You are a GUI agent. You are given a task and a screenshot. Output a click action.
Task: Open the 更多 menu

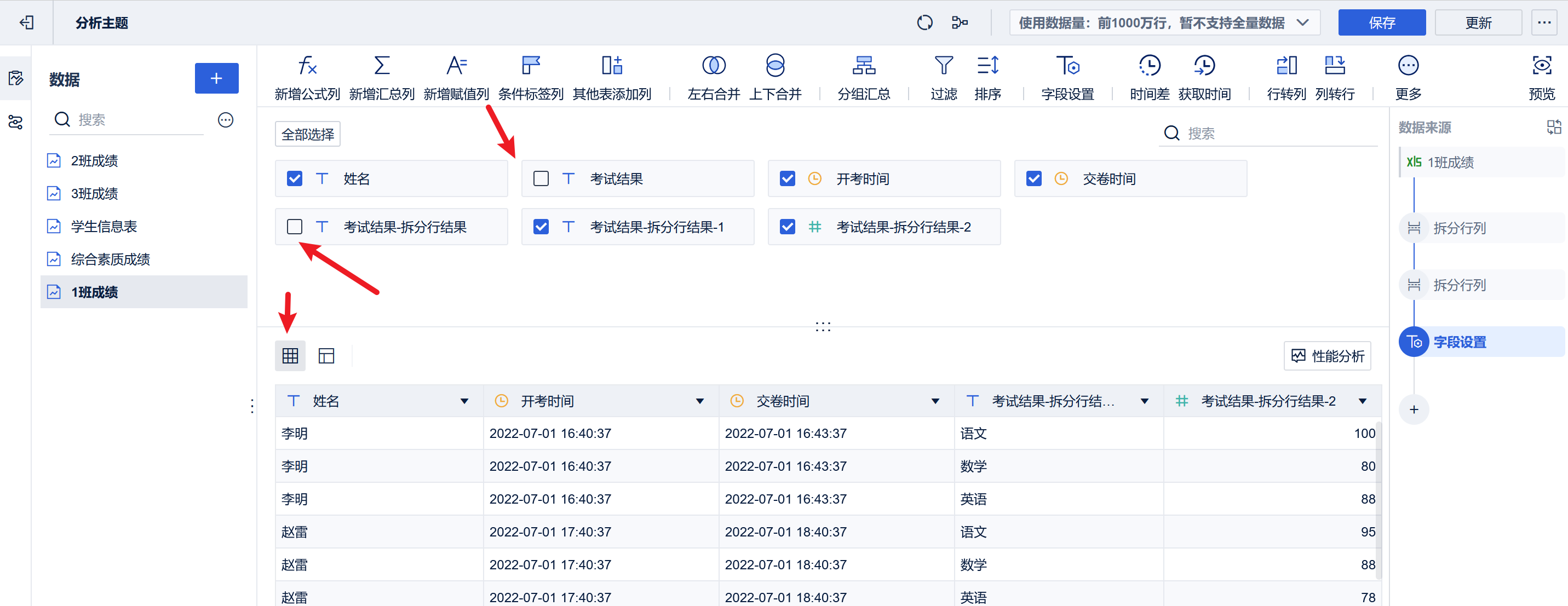[1408, 75]
